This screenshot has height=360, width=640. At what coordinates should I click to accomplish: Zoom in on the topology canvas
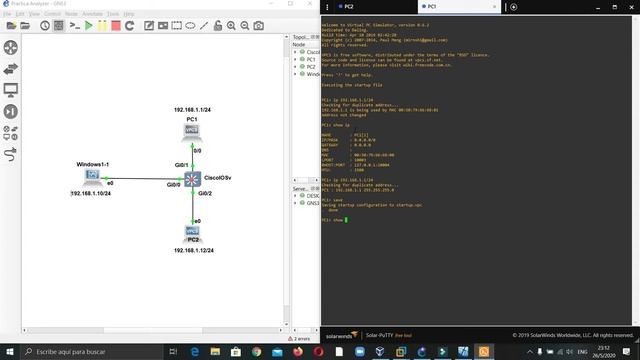pos(231,26)
